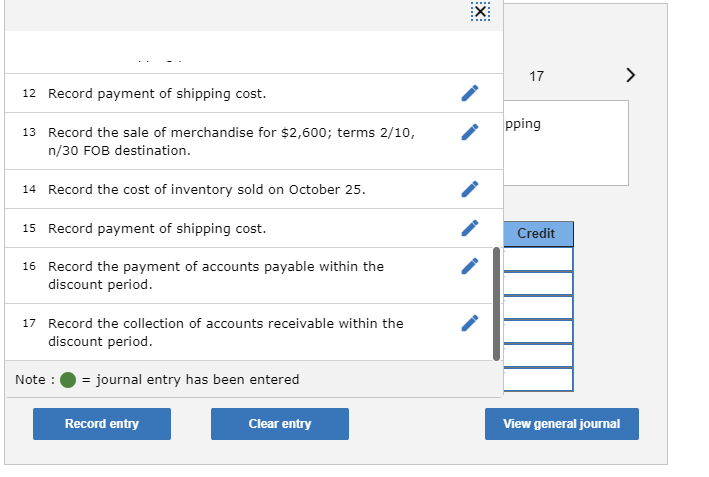Click the last Credit input cell
Screen dimensions: 709x477
pos(538,380)
